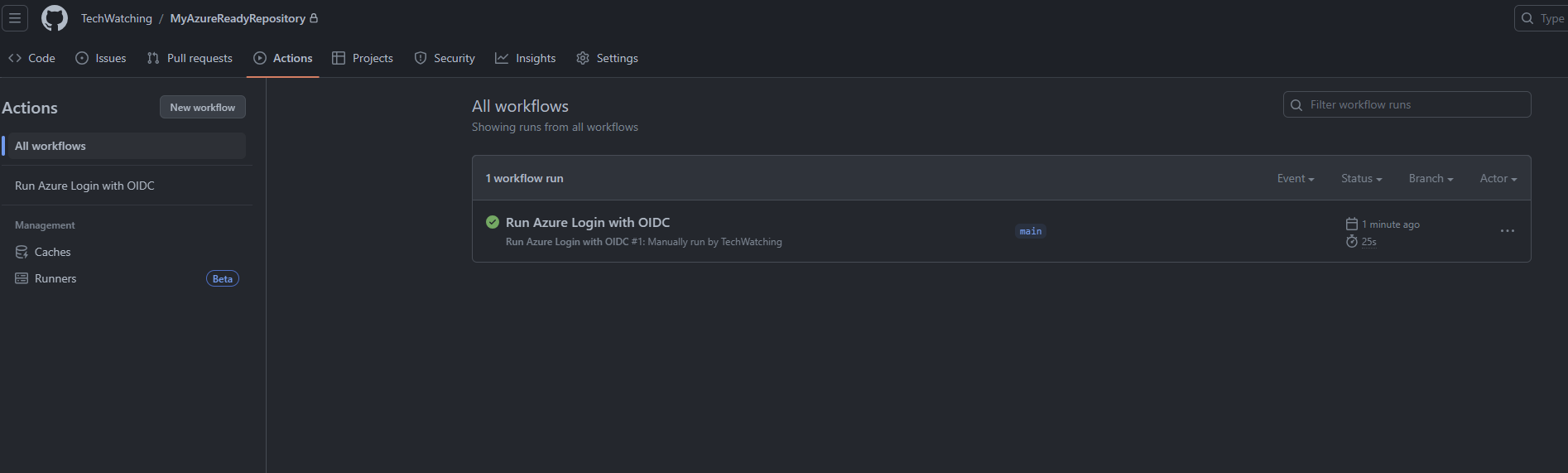
Task: Click the calendar icon beside 1 minute ago
Action: click(x=1352, y=224)
